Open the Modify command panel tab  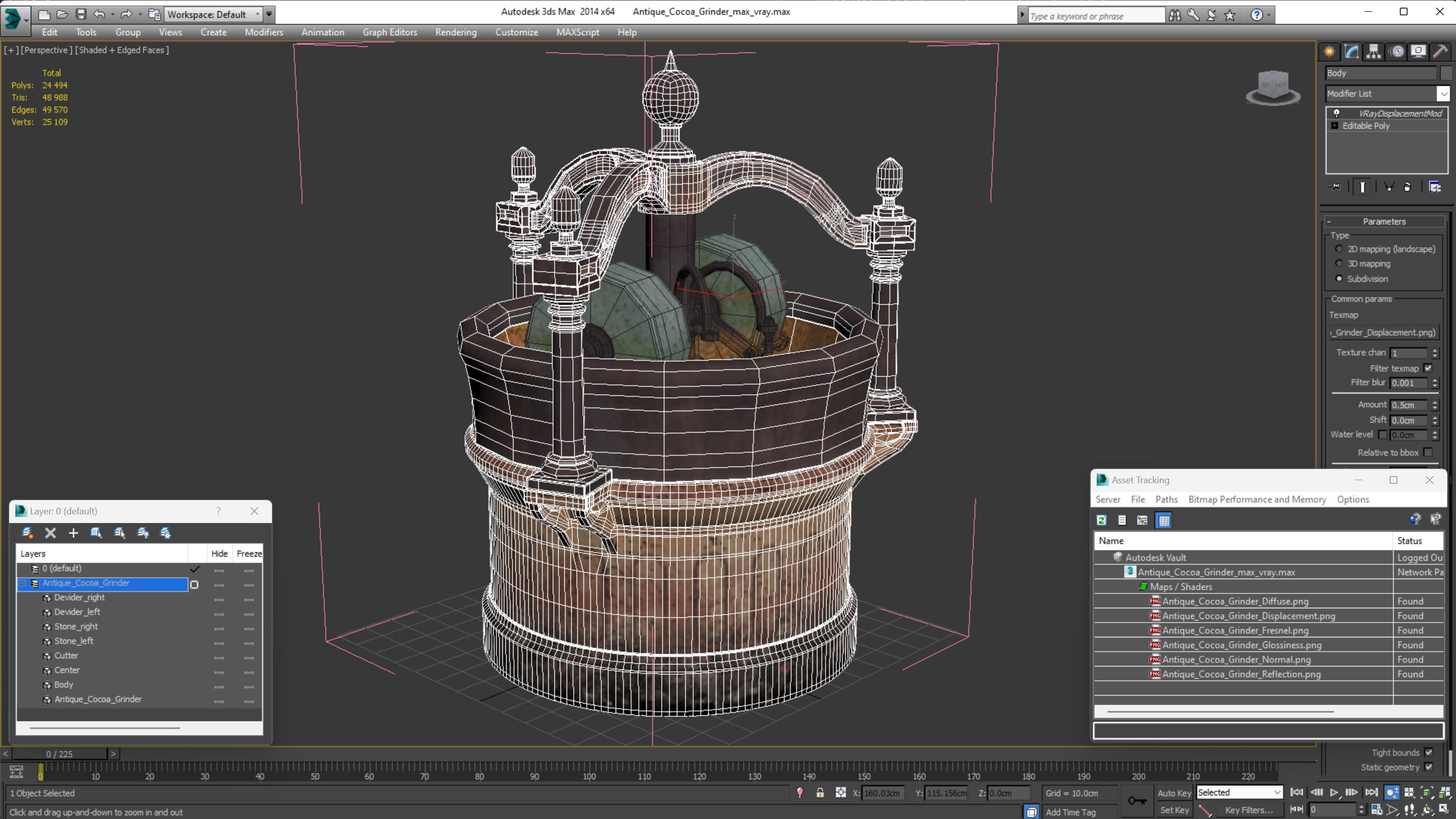pyautogui.click(x=1351, y=52)
